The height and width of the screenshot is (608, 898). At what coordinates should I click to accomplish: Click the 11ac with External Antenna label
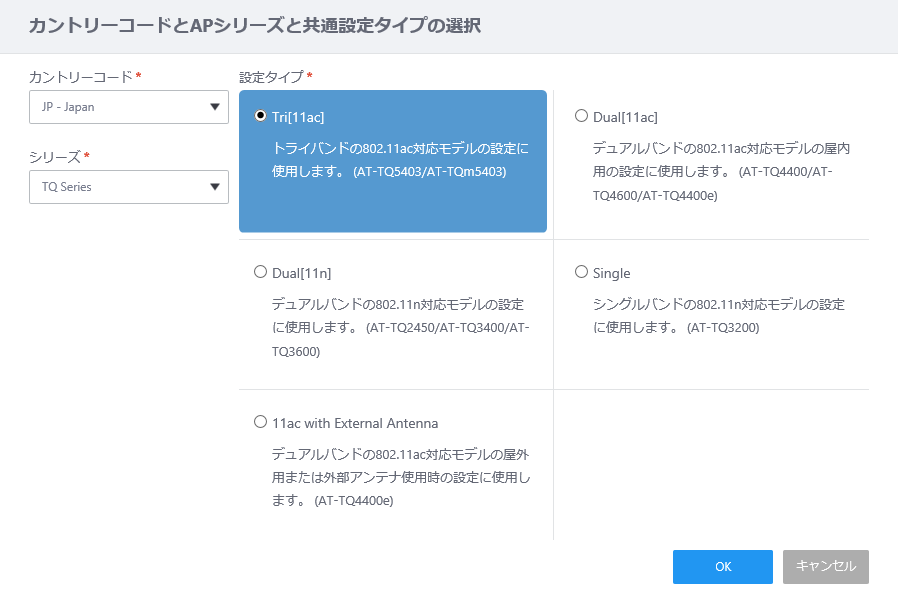tap(355, 423)
